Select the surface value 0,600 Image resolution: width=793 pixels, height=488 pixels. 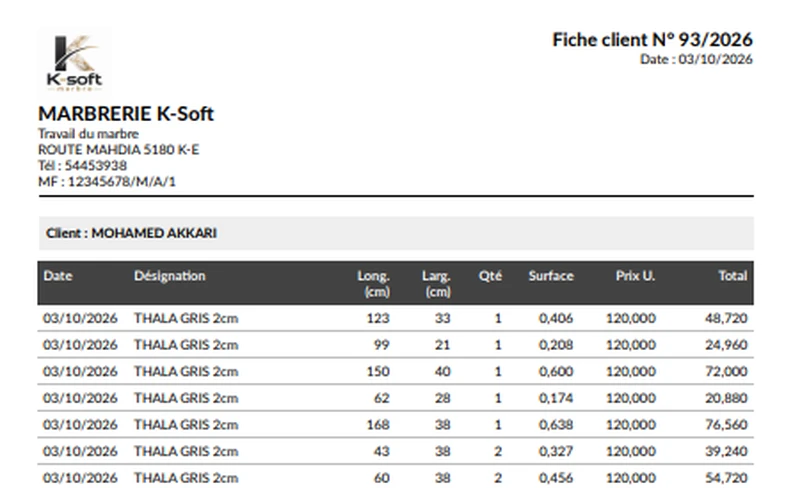(556, 372)
